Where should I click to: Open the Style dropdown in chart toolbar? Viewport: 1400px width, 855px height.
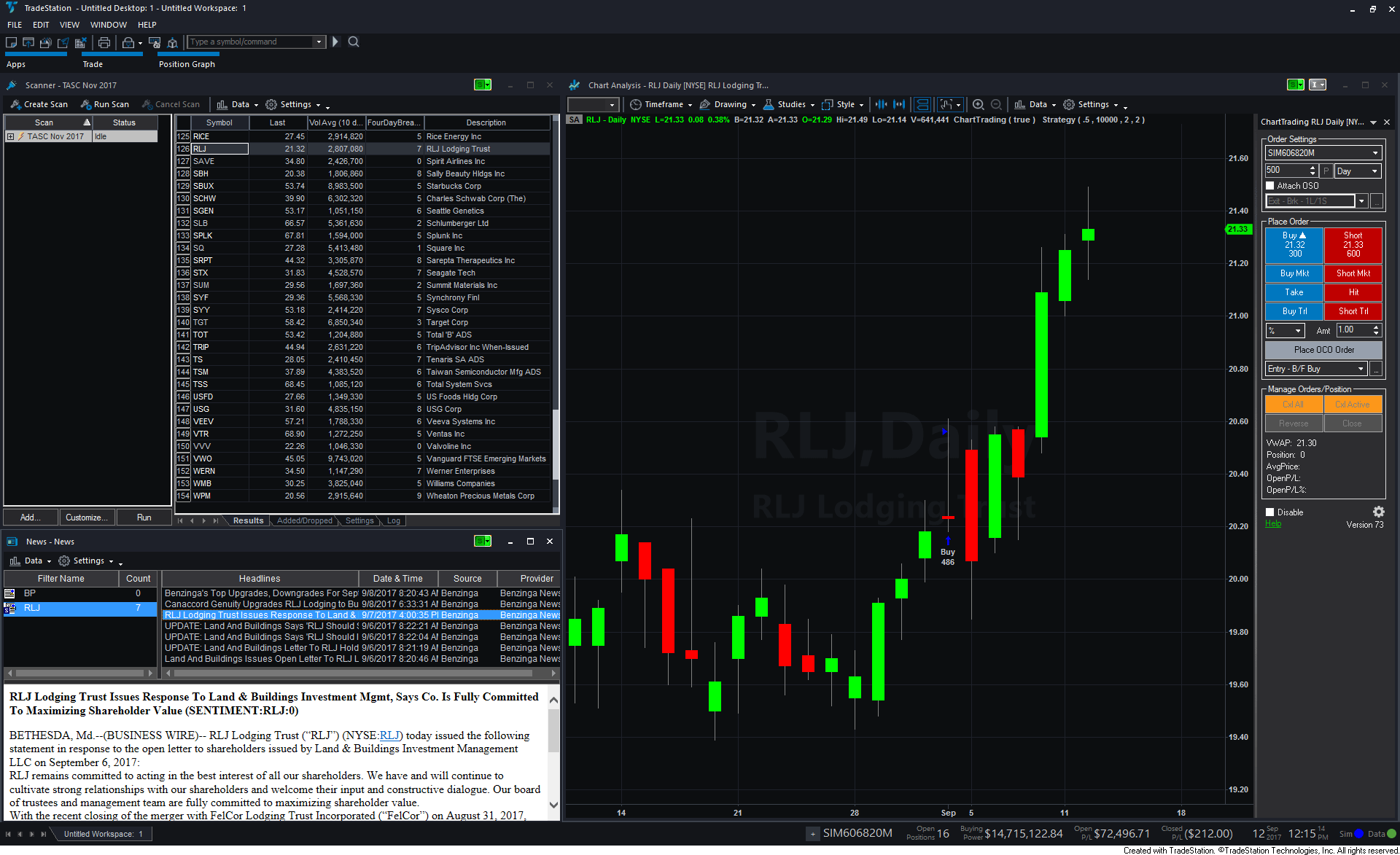[842, 104]
